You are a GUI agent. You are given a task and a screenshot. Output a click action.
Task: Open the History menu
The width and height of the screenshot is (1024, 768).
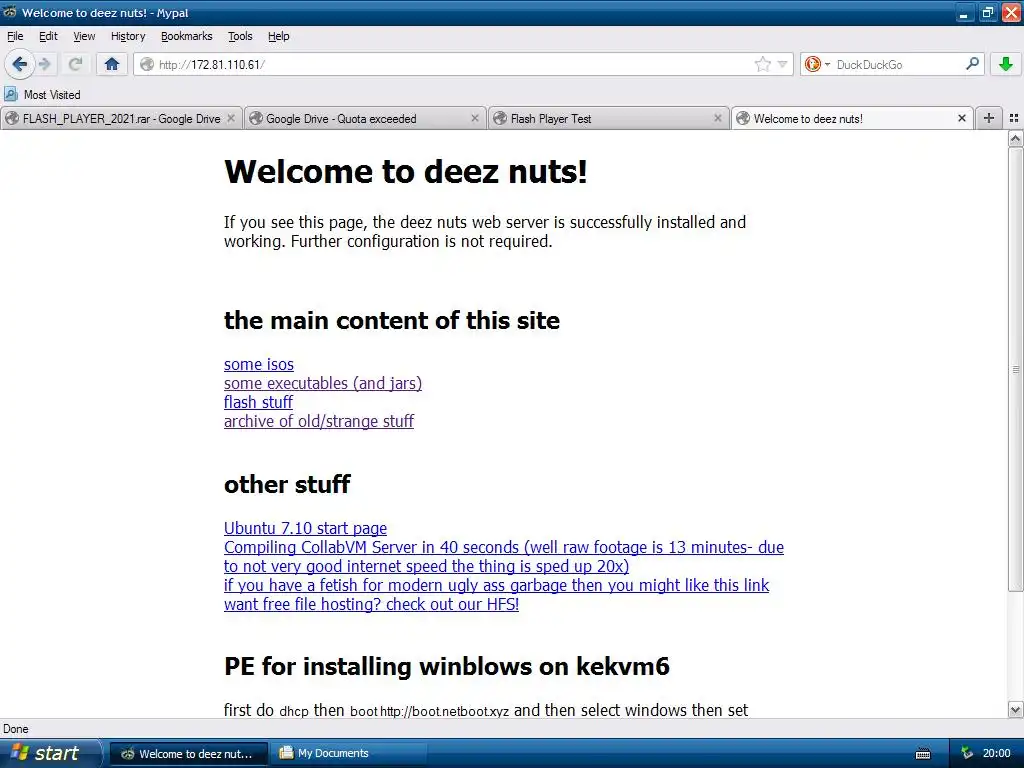(x=127, y=36)
